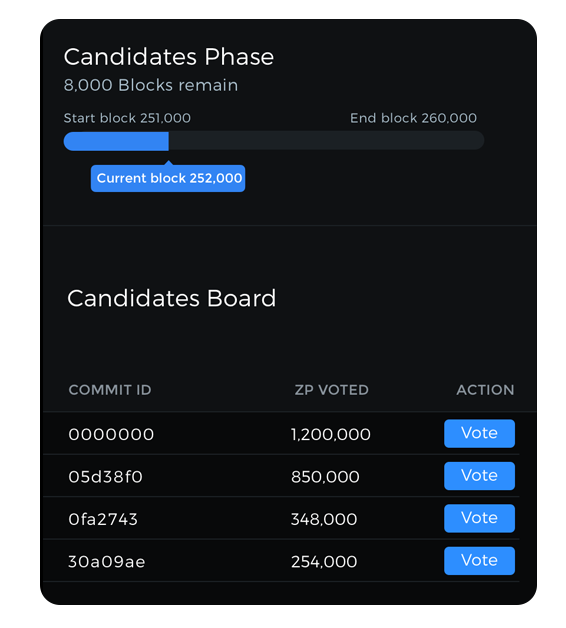Screen dimensions: 566x628
Task: Vote for commit 05d38f0
Action: coord(479,476)
